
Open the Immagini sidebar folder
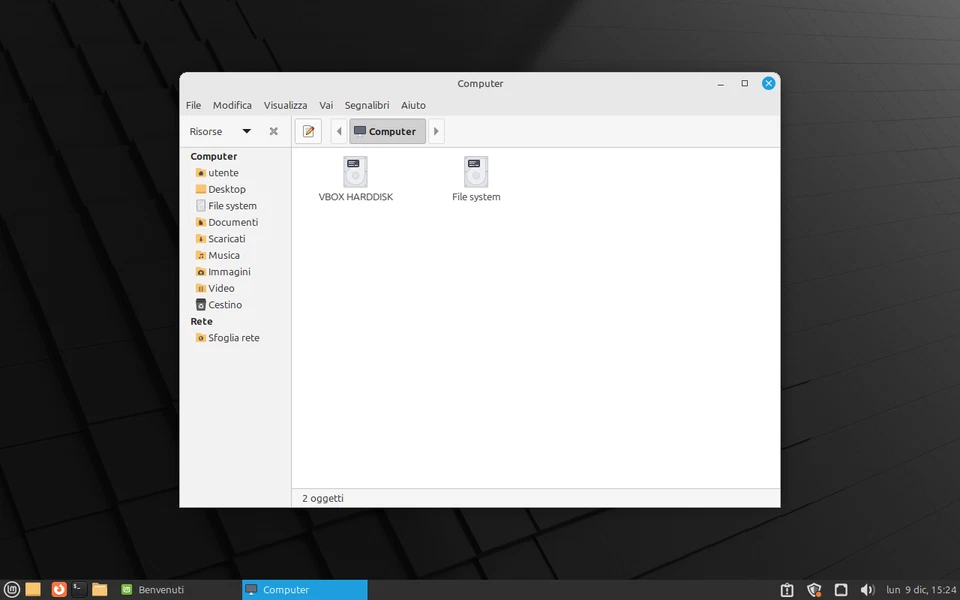pos(228,271)
